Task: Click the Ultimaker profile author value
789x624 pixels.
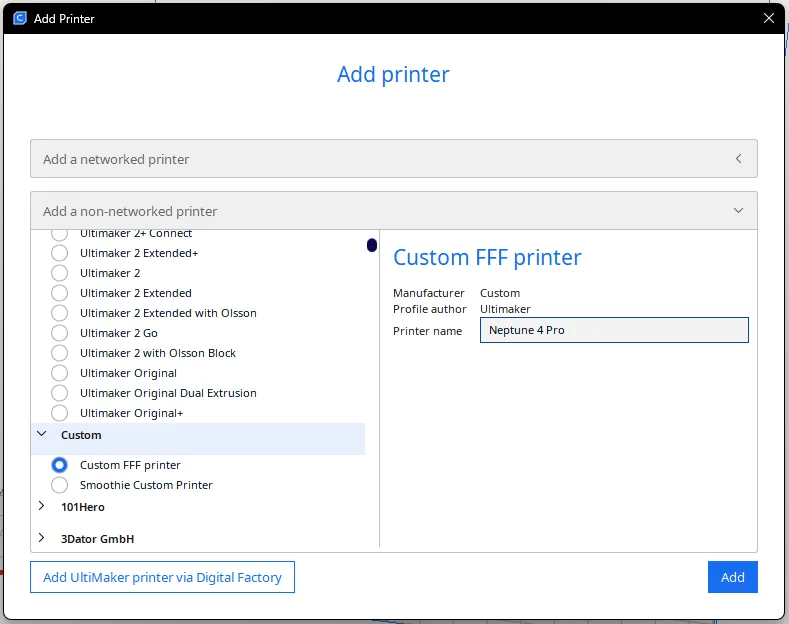Action: pos(505,309)
